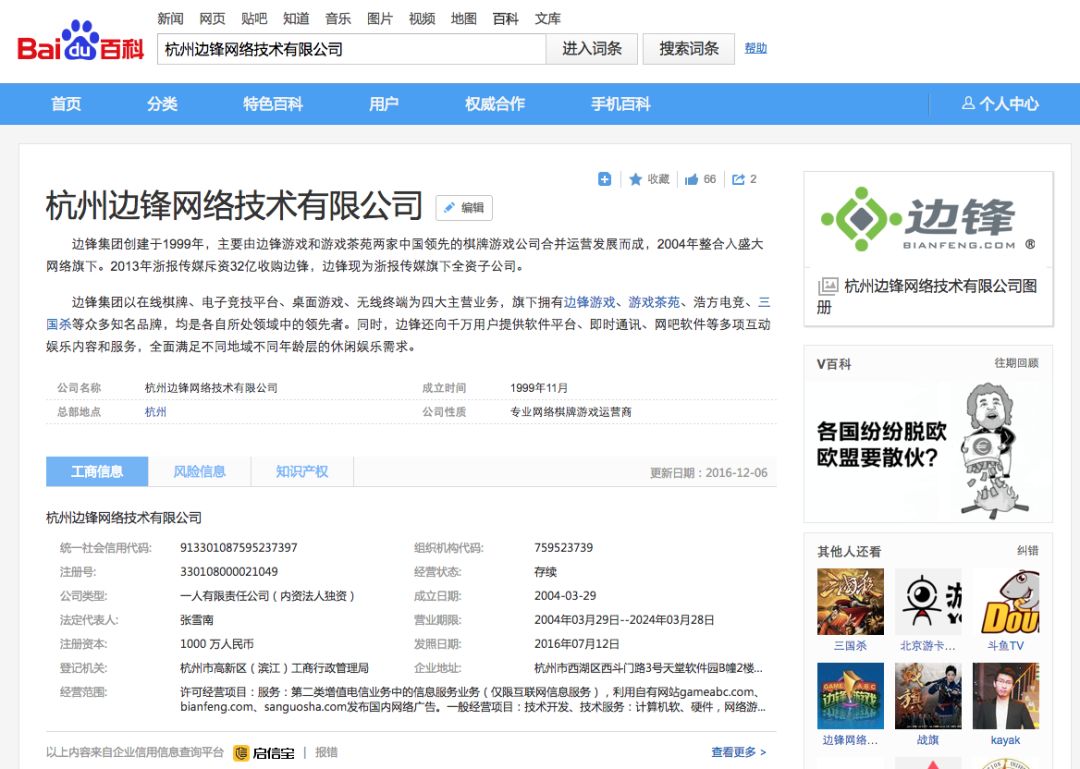Switch to the 知识产权 tab

[301, 472]
